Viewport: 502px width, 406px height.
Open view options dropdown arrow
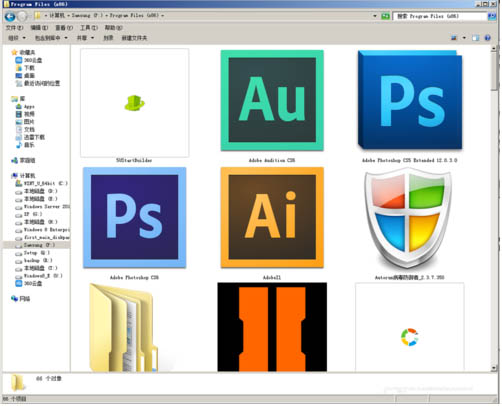click(464, 38)
